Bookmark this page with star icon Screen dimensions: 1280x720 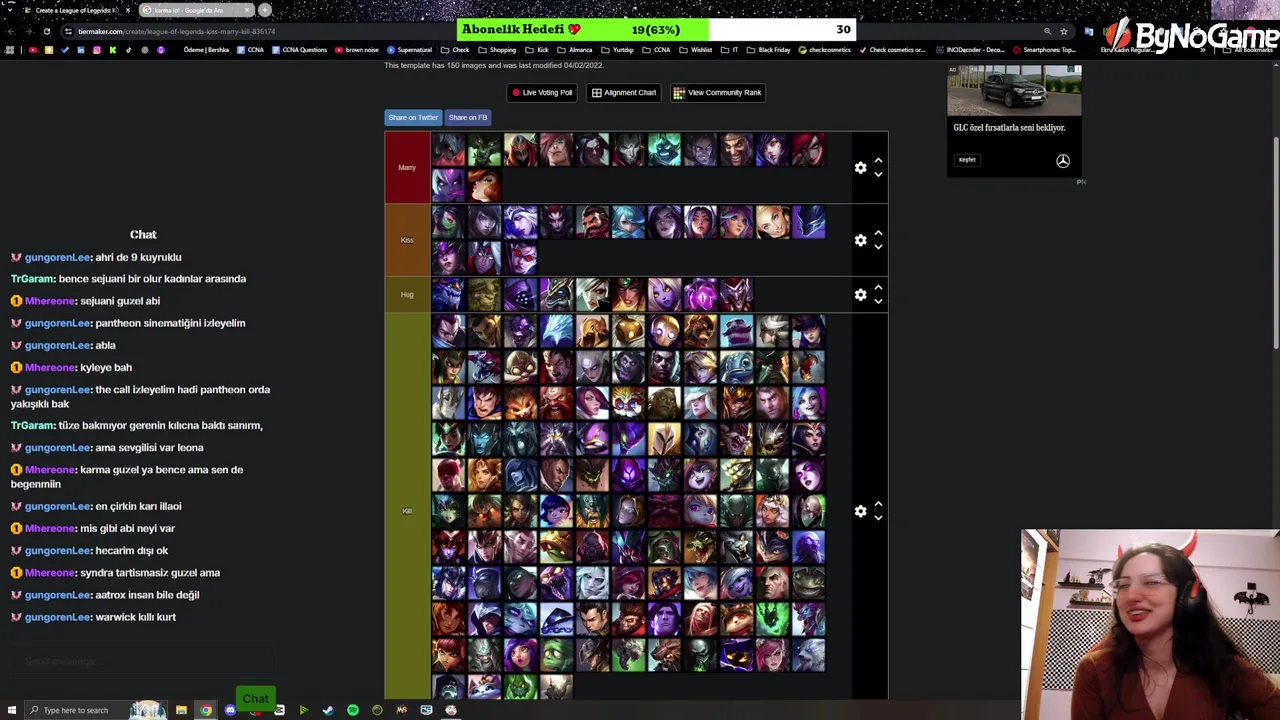[x=1063, y=31]
